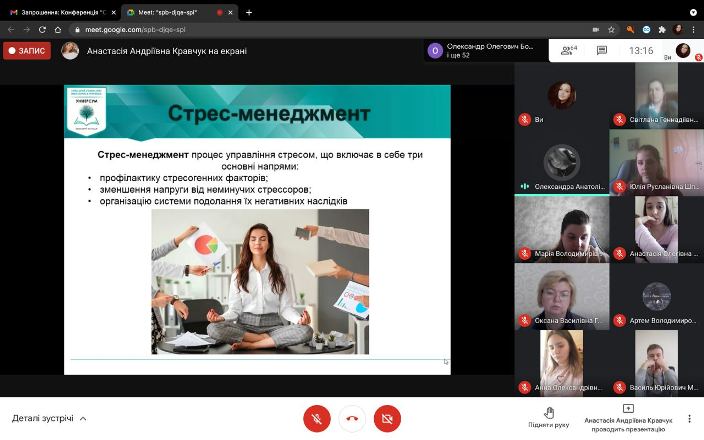Select the Артем Володимирович participant tile
The image size is (704, 440).
coord(656,296)
